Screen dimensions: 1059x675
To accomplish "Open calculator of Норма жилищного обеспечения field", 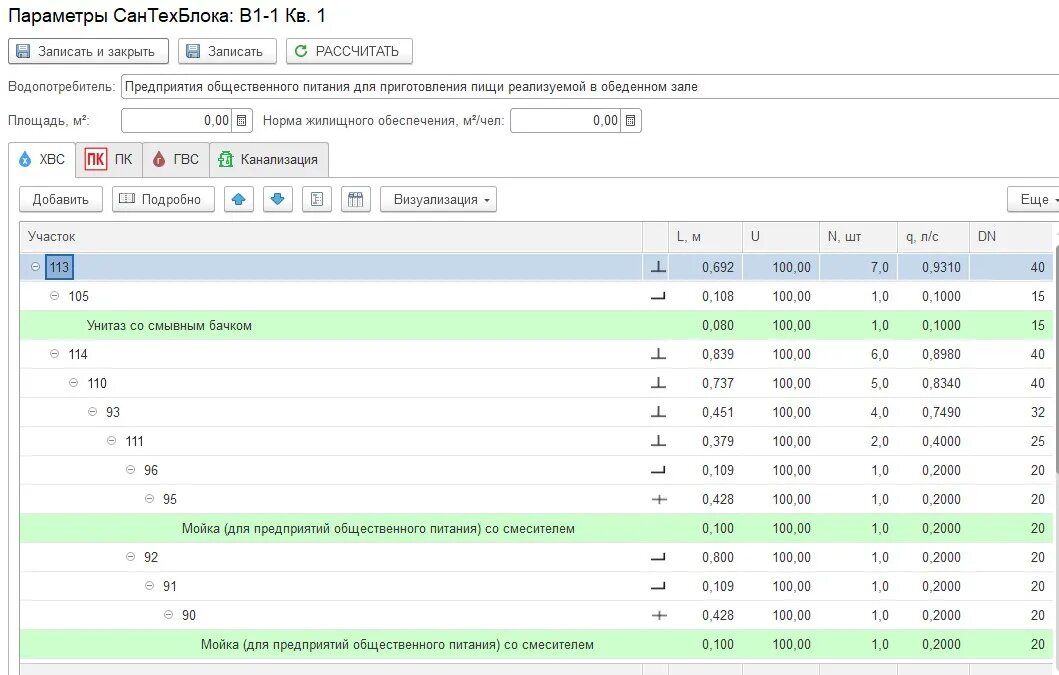I will (631, 121).
